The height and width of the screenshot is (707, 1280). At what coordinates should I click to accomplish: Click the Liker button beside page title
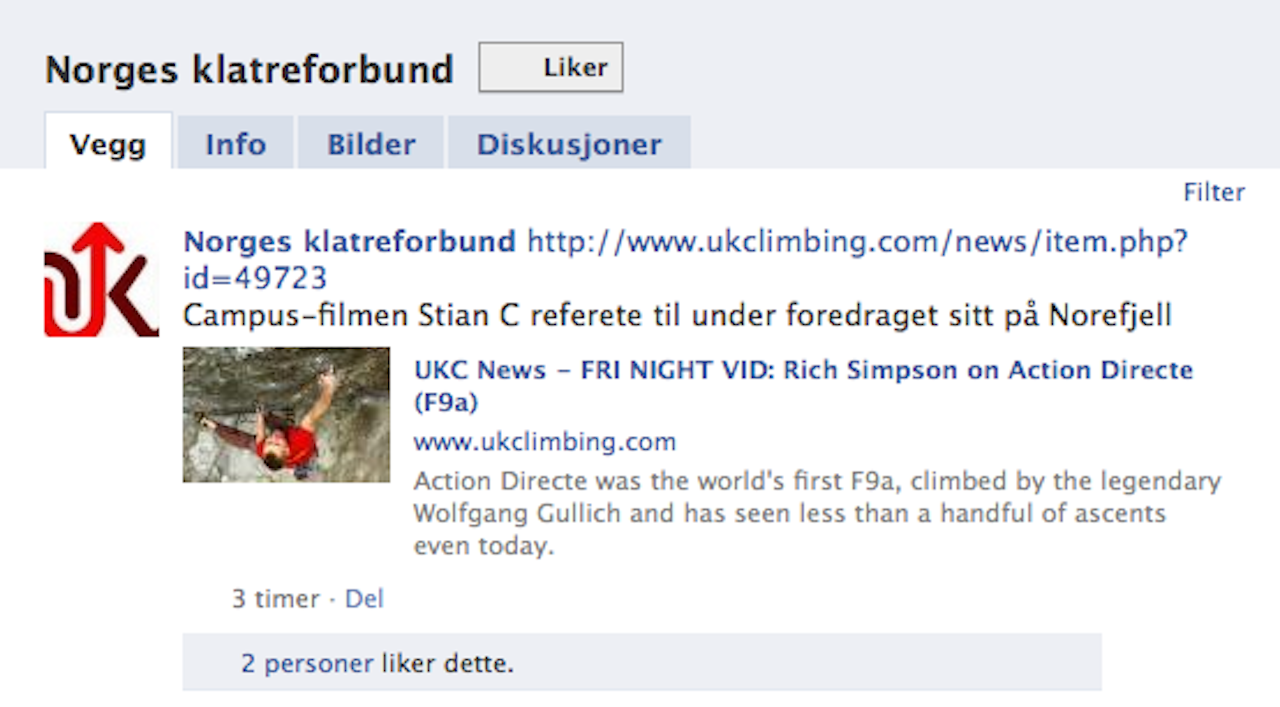coord(551,67)
